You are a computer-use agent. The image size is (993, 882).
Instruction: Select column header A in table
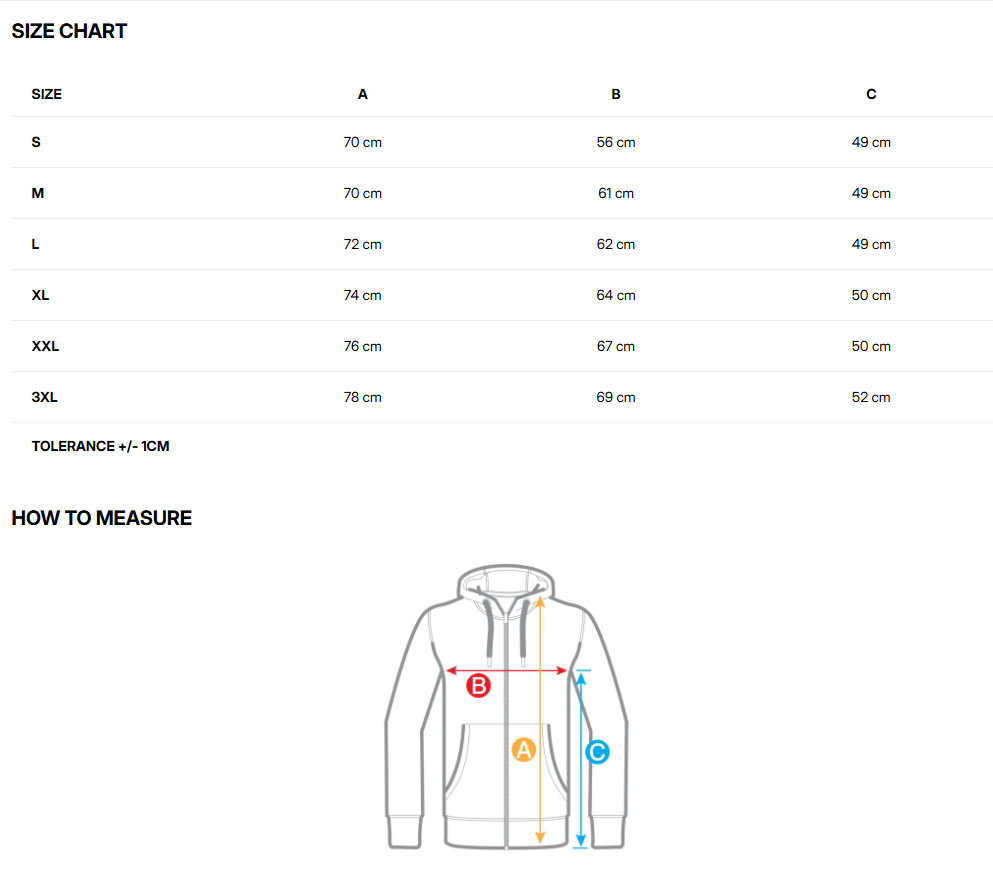(x=363, y=94)
